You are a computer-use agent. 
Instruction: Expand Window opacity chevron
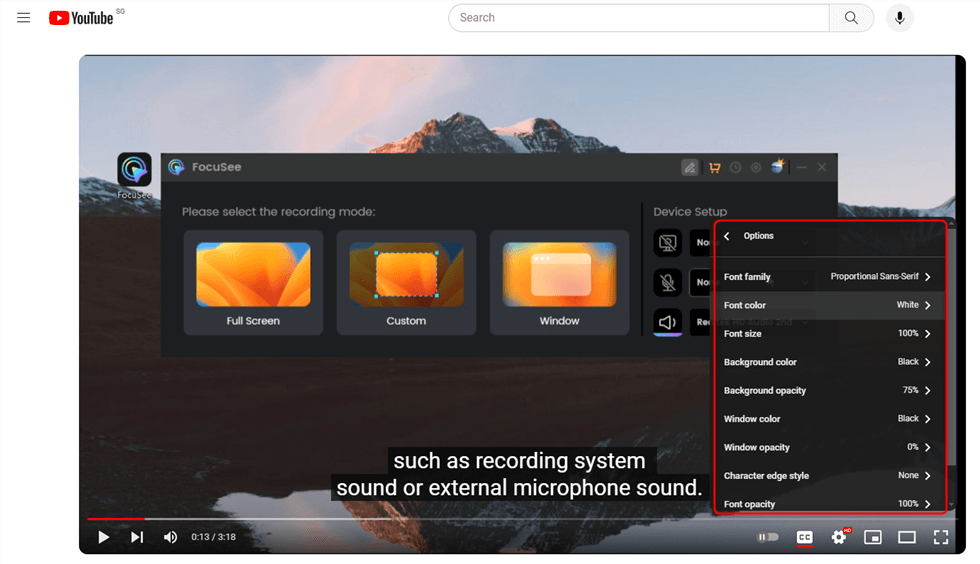point(928,447)
